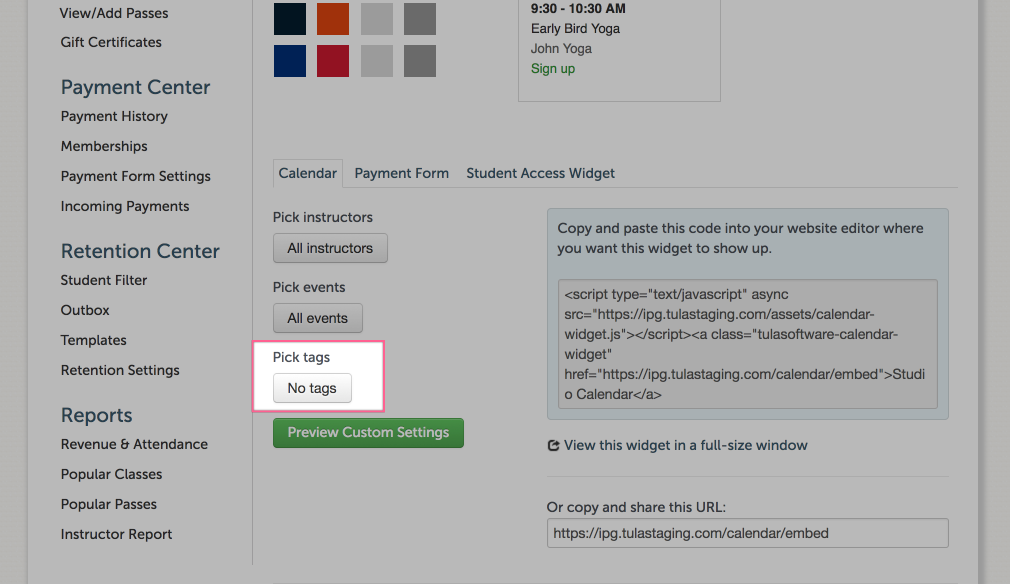Open Retention Settings
The height and width of the screenshot is (584, 1010).
[x=120, y=370]
